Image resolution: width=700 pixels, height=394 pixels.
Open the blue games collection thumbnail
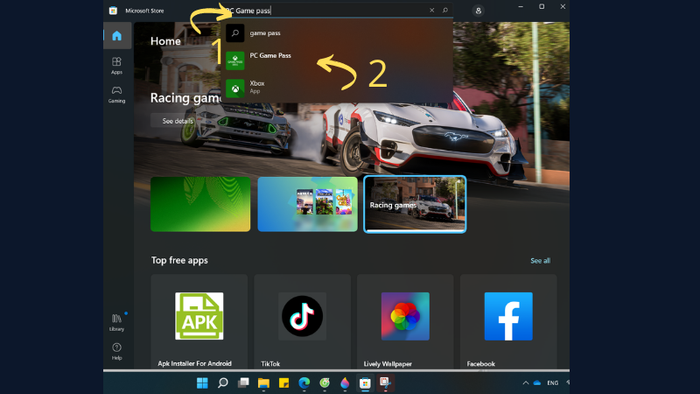tap(308, 204)
